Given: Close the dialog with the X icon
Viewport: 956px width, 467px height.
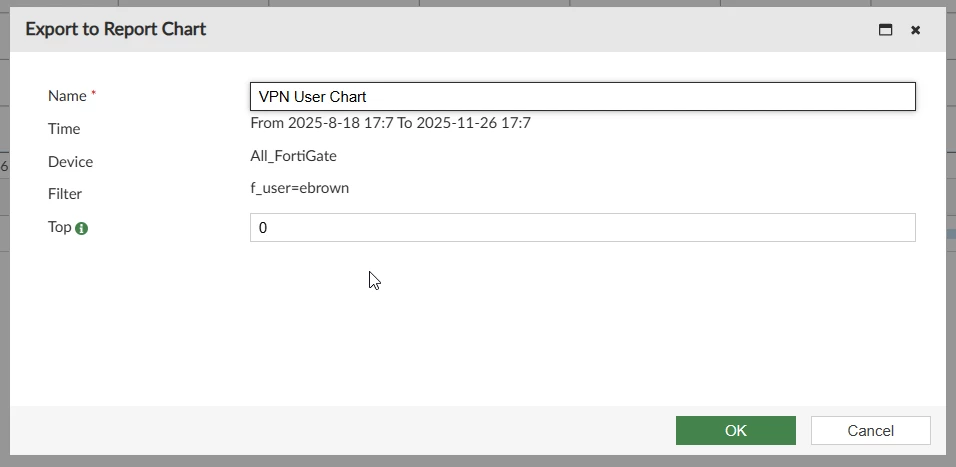Looking at the screenshot, I should [x=915, y=30].
